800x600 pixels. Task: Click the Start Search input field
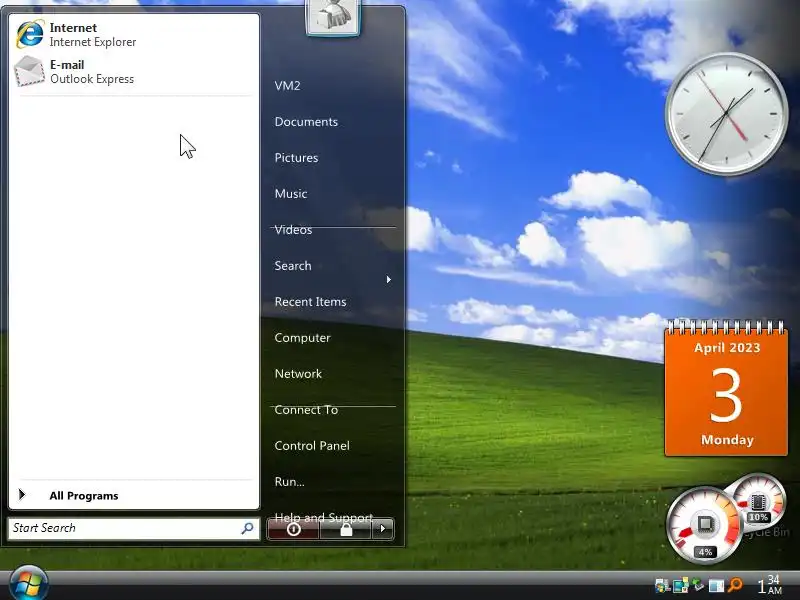click(x=134, y=528)
